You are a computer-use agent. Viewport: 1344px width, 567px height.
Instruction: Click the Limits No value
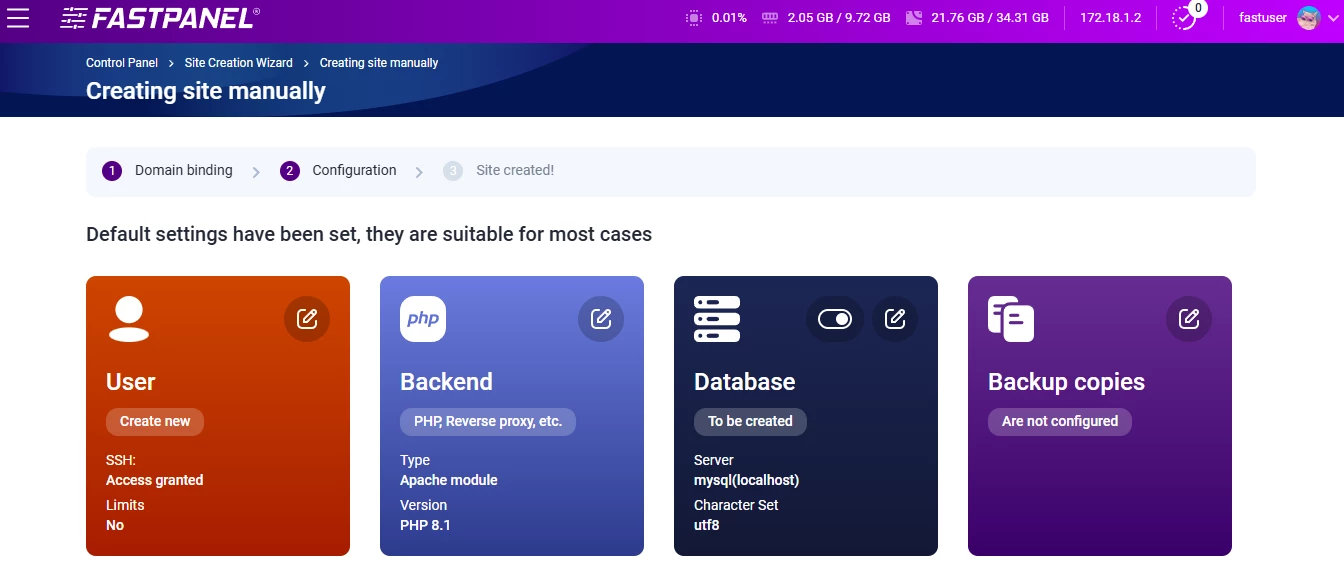(115, 525)
